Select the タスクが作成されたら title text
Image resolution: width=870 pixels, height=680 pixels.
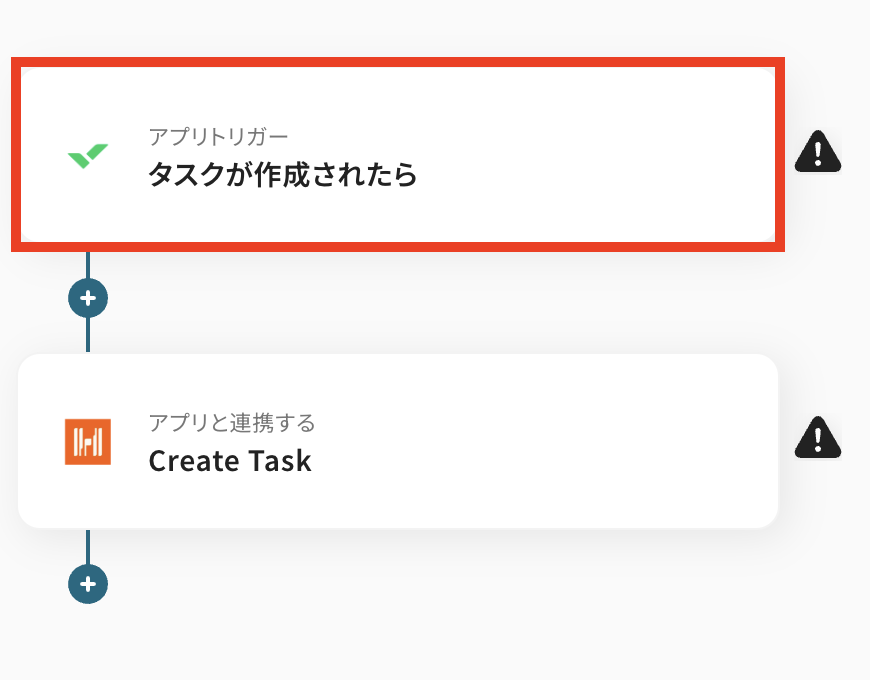point(282,176)
